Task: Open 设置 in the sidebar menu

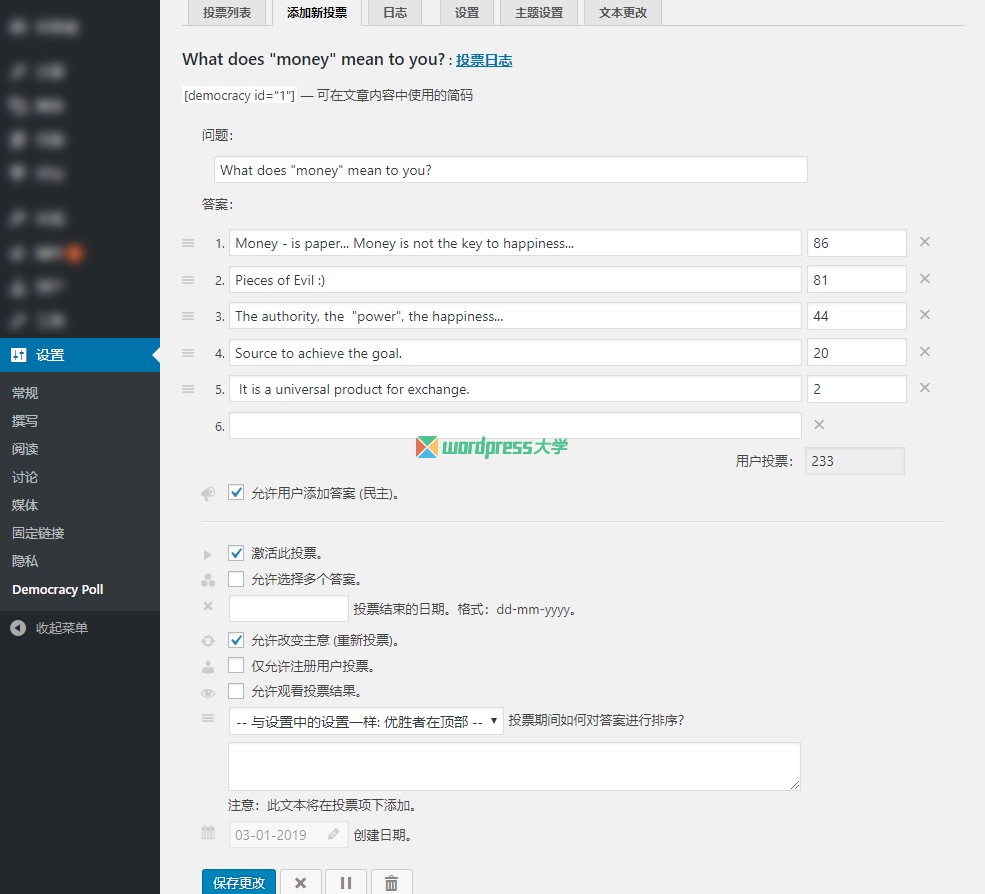Action: [x=80, y=355]
